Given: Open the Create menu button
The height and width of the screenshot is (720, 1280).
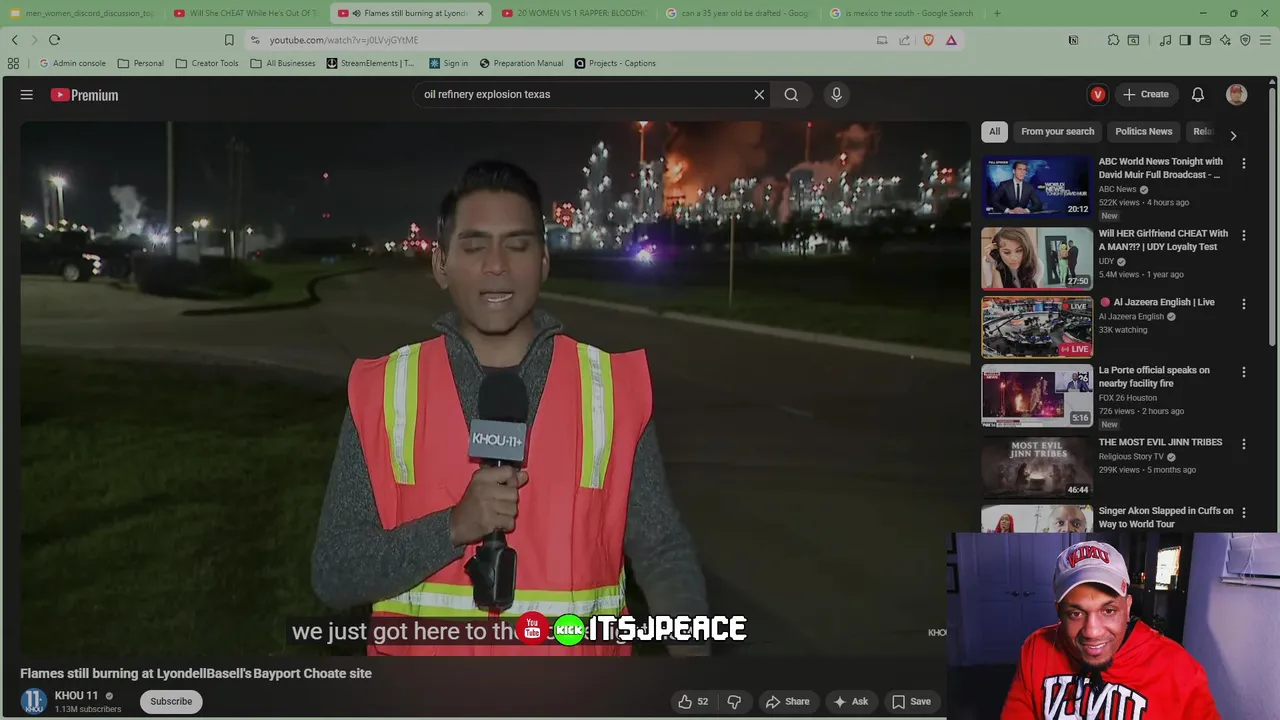Looking at the screenshot, I should pos(1145,95).
